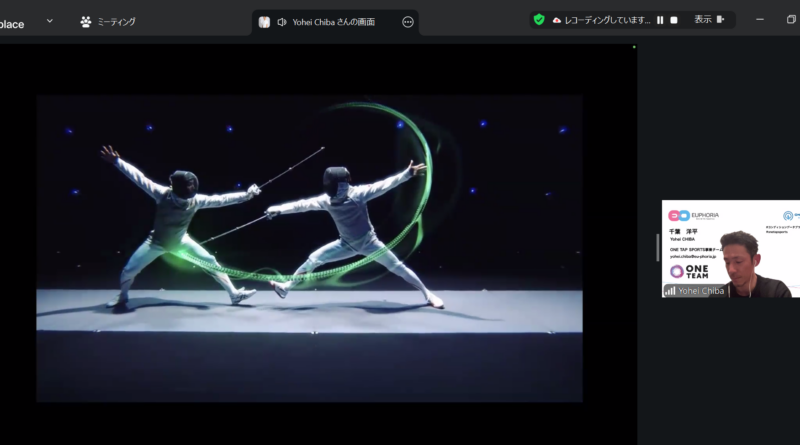Open the Workplace dropdown chevron
Viewport: 800px width, 445px height.
pos(50,21)
